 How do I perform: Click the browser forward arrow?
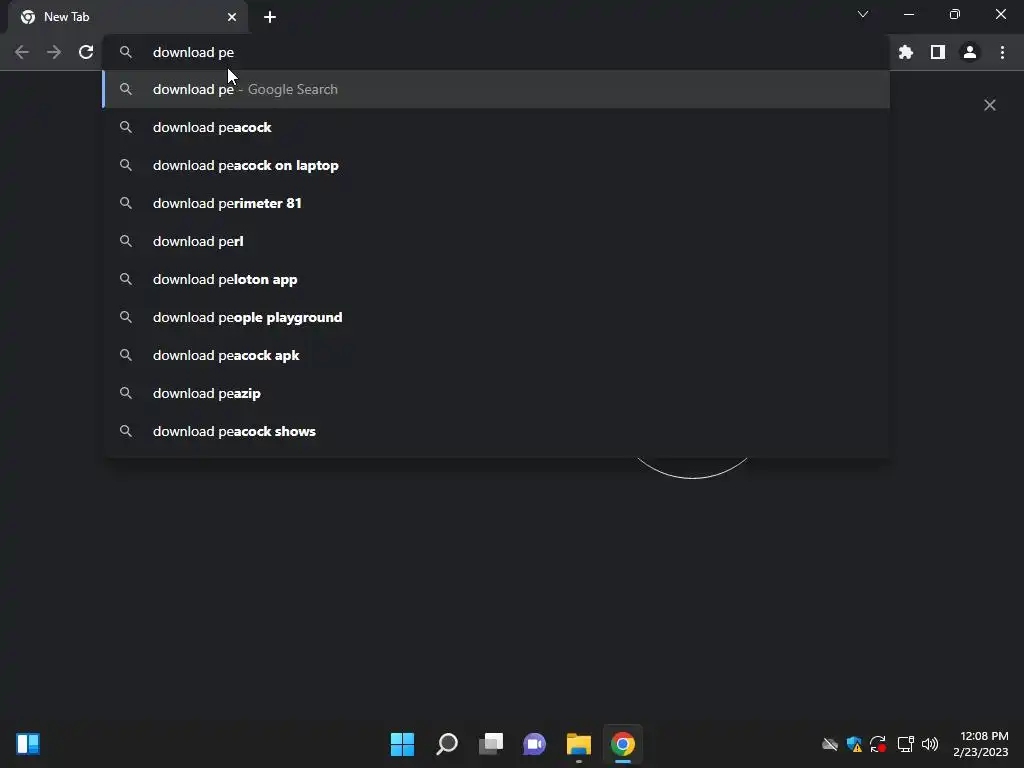click(x=54, y=52)
